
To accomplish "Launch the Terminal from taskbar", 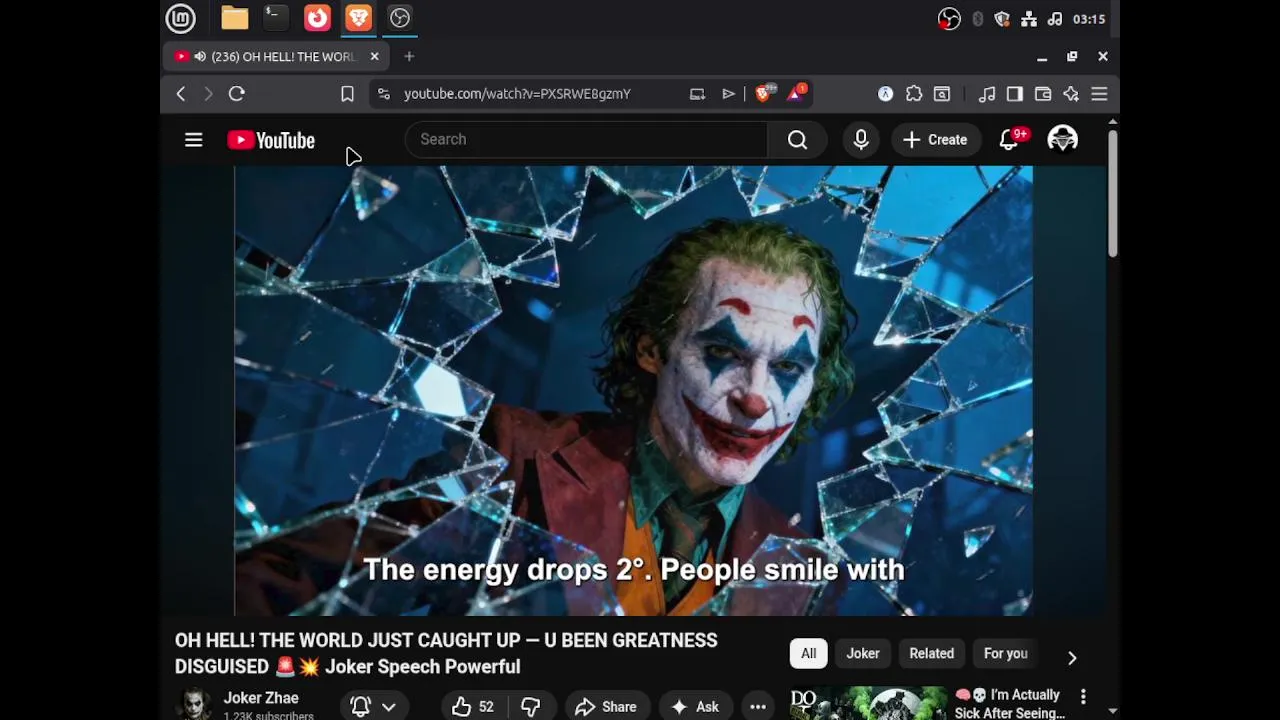I will [275, 18].
